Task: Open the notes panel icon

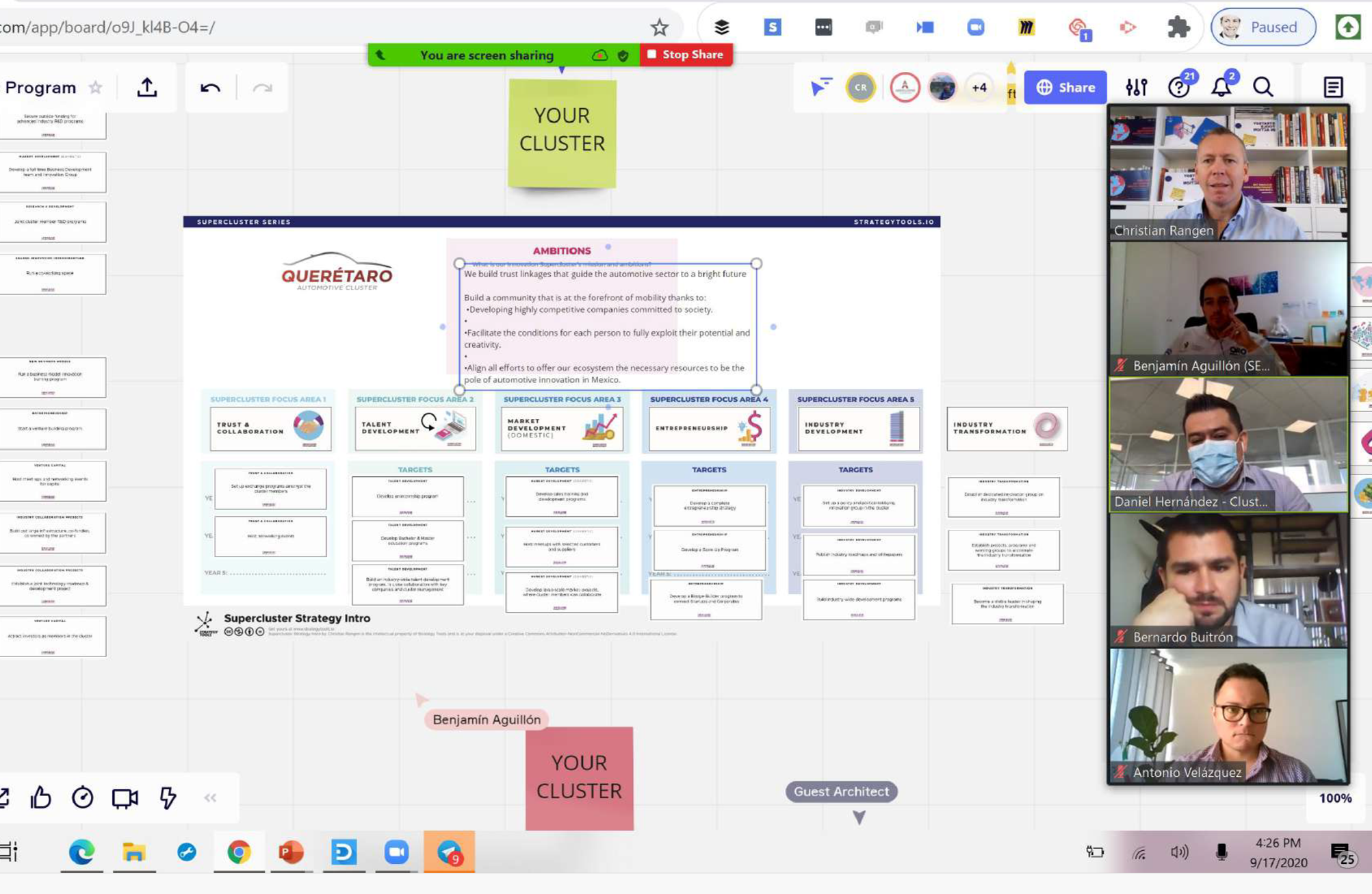Action: [1332, 88]
